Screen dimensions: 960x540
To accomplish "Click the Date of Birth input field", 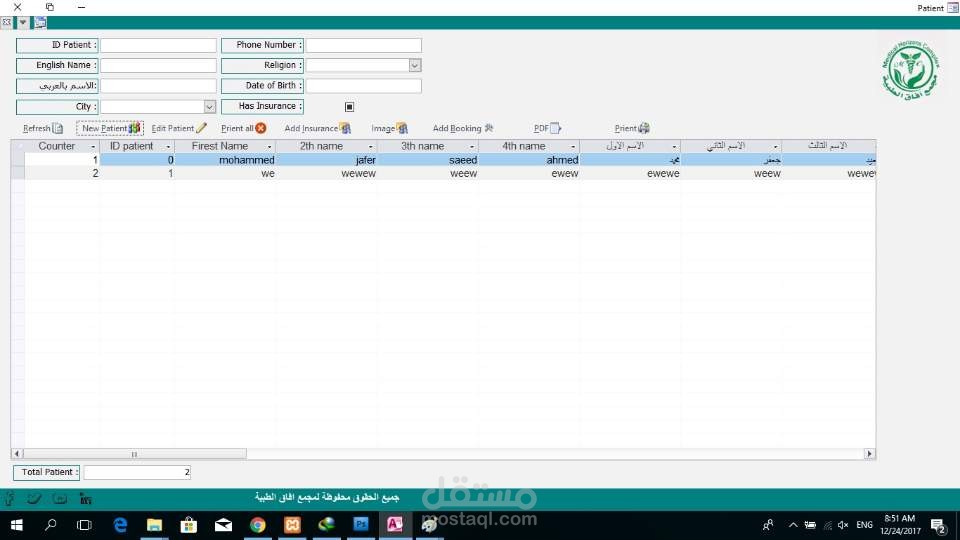I will click(x=363, y=86).
